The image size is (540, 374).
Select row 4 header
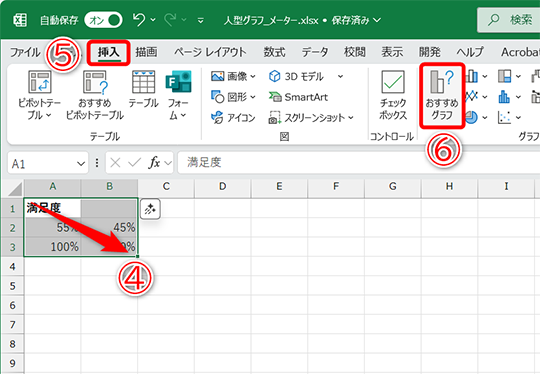click(x=12, y=266)
